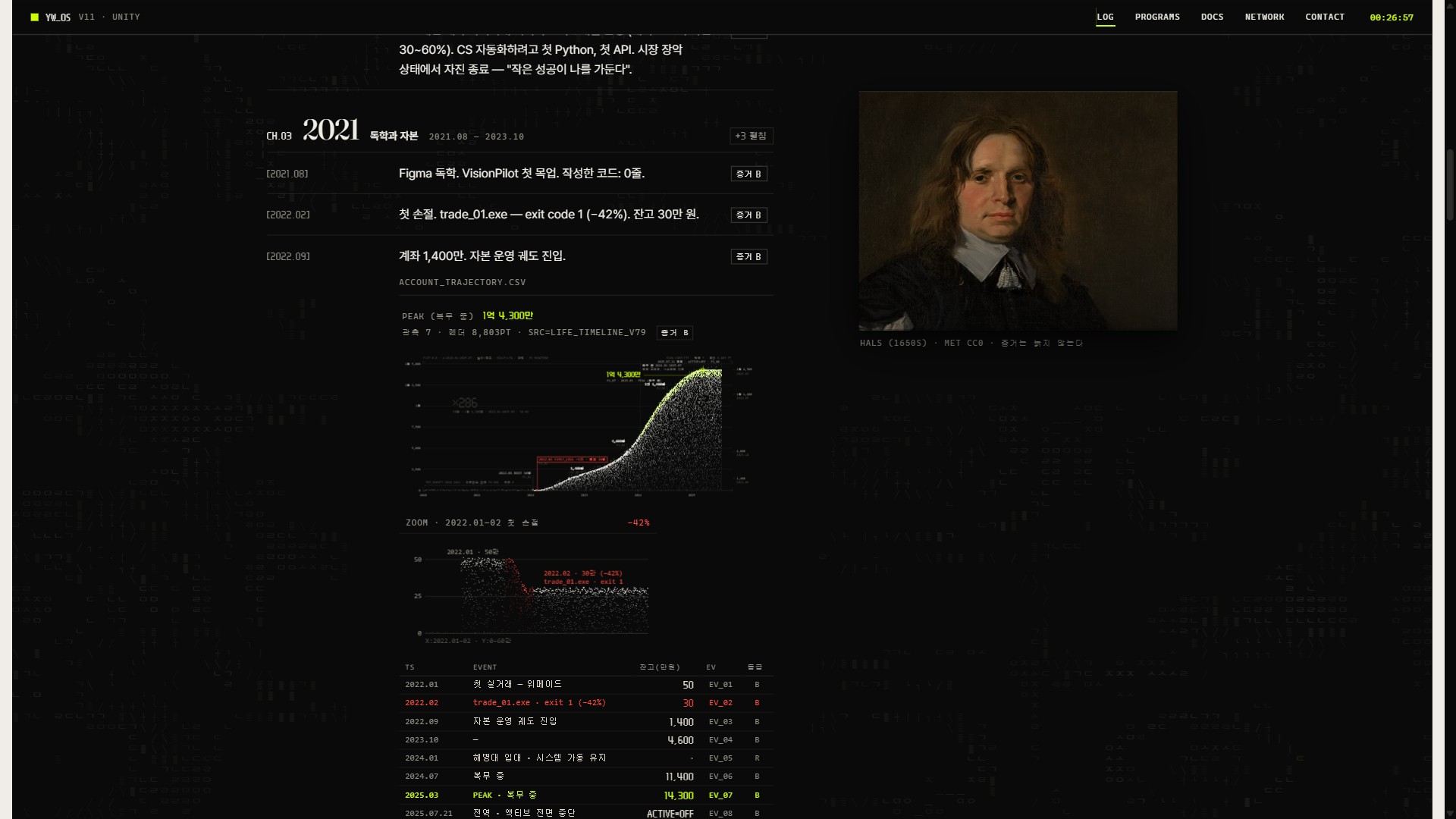Click the red -42% zoom label
Image resolution: width=1456 pixels, height=819 pixels.
tap(639, 522)
